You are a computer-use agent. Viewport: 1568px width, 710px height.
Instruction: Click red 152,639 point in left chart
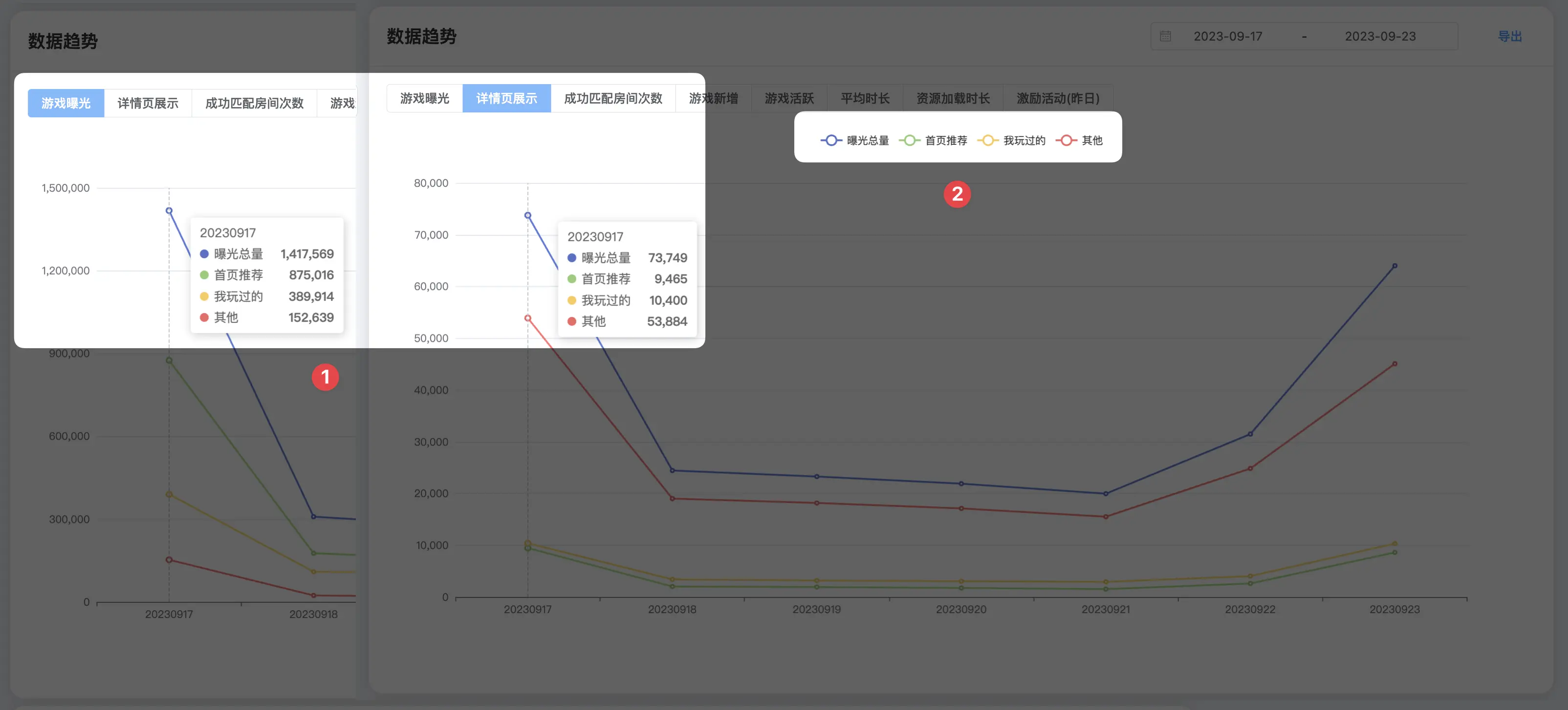pyautogui.click(x=169, y=559)
